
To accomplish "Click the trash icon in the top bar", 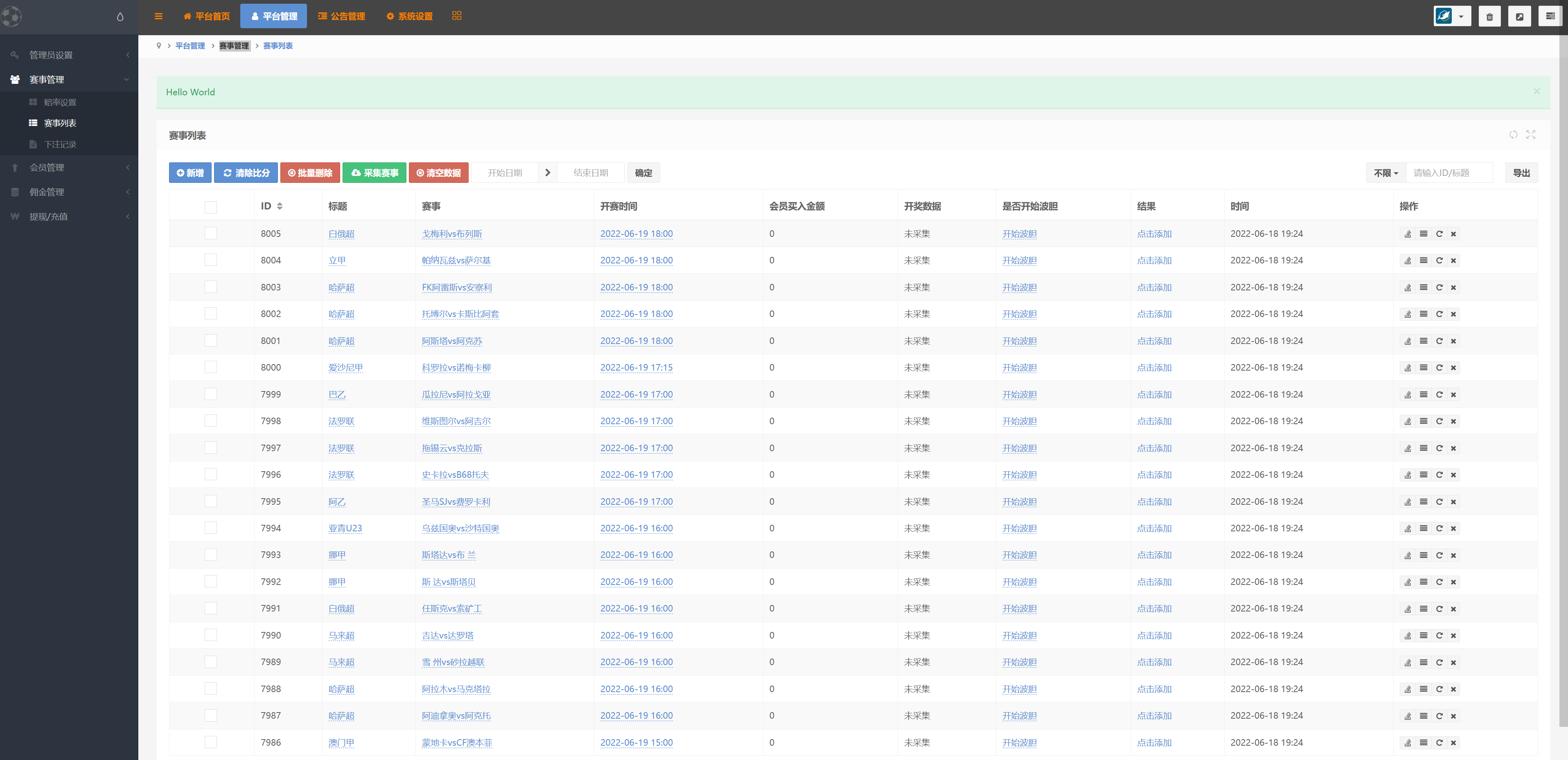I will pyautogui.click(x=1489, y=16).
